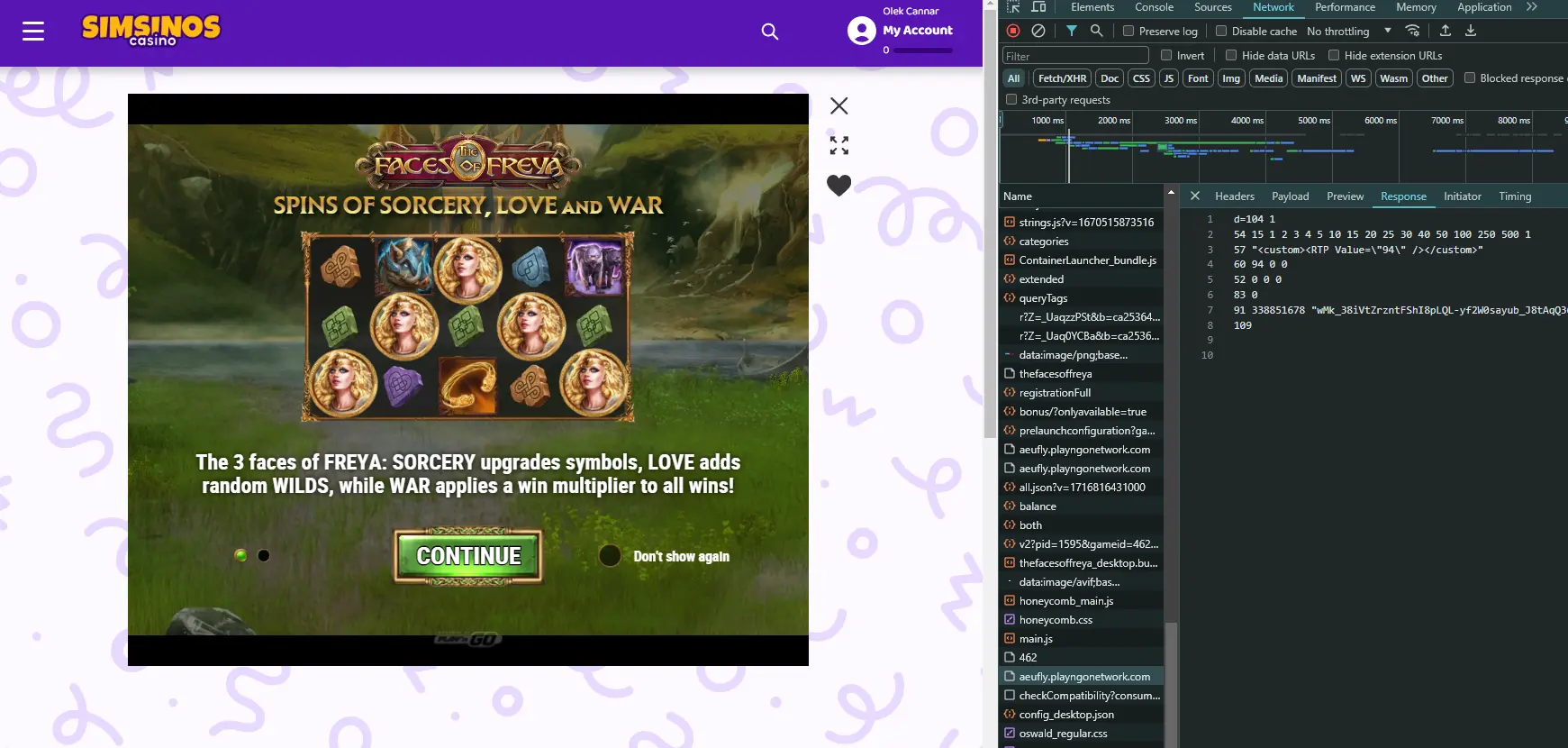Show more DevTools tabs chevron
This screenshot has height=748, width=1568.
[x=1532, y=7]
